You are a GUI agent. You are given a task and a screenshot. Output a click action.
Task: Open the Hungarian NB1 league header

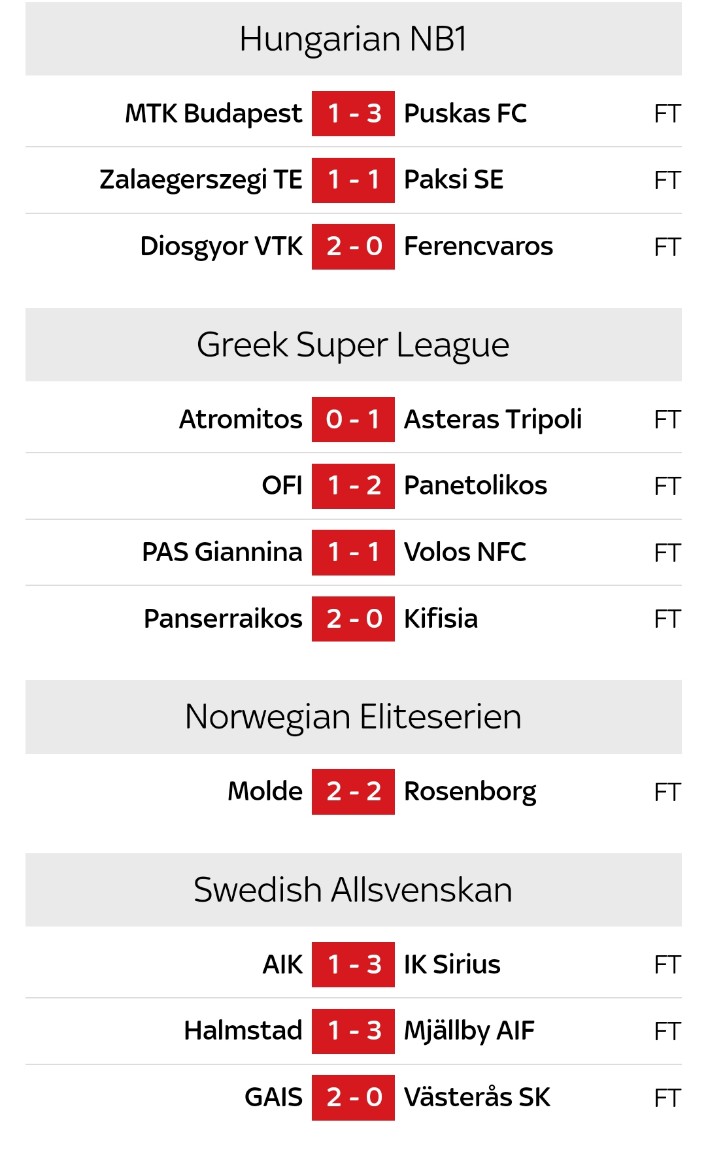(x=353, y=40)
